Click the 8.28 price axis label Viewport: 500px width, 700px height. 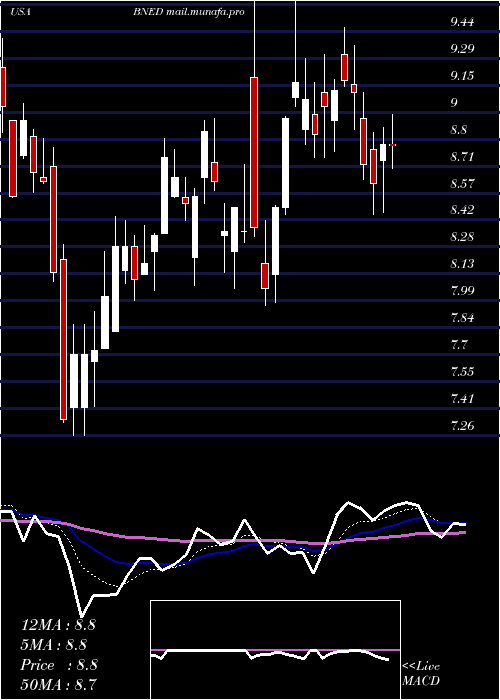pos(462,237)
